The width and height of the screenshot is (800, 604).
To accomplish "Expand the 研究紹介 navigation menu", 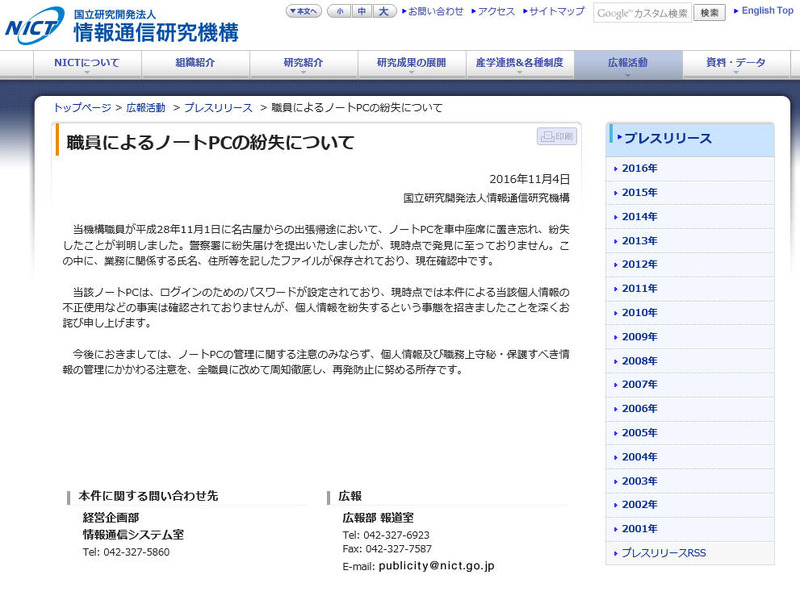I will tap(302, 63).
